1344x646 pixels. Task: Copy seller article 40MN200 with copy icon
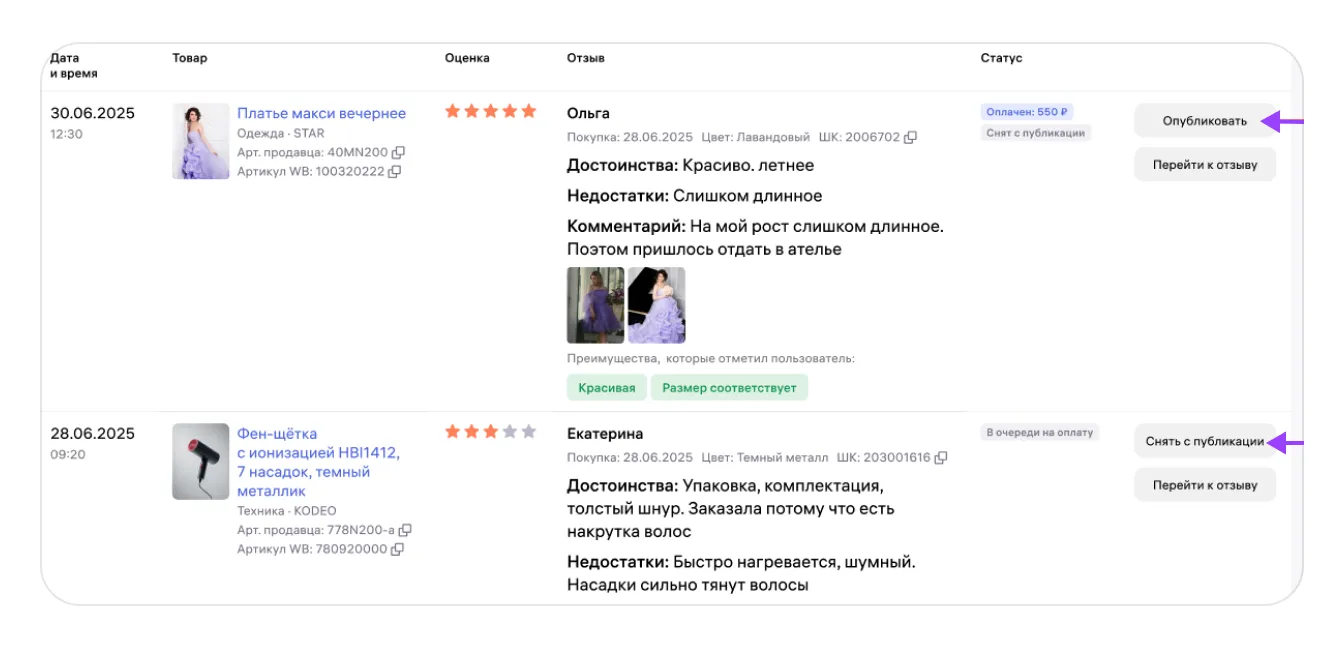398,153
